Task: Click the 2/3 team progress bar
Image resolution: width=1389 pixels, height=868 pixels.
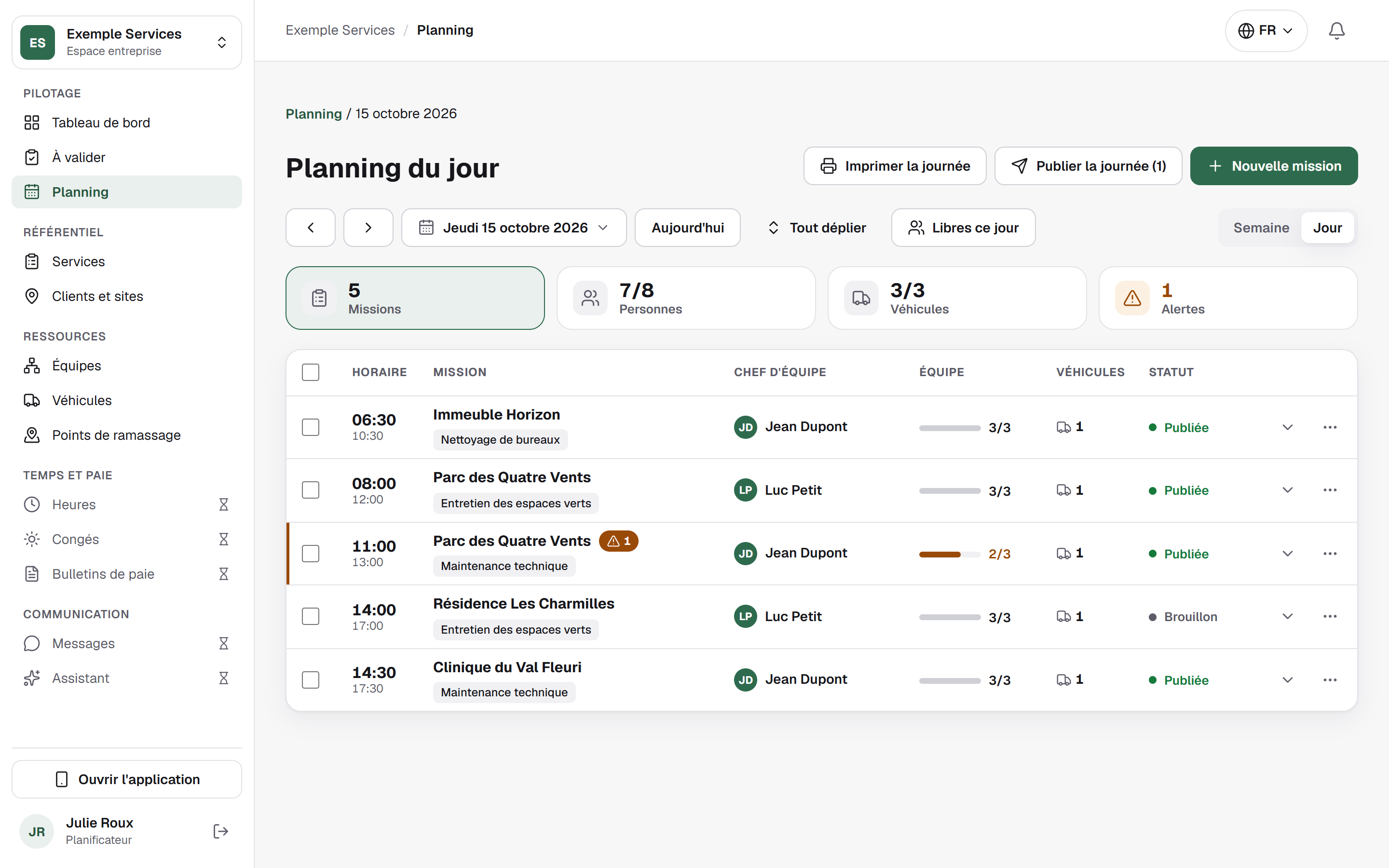Action: click(950, 555)
